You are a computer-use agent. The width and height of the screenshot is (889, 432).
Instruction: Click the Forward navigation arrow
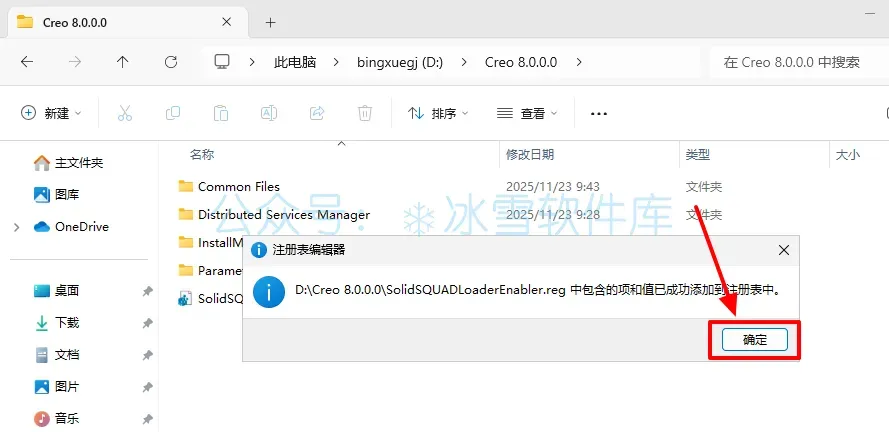(x=74, y=62)
